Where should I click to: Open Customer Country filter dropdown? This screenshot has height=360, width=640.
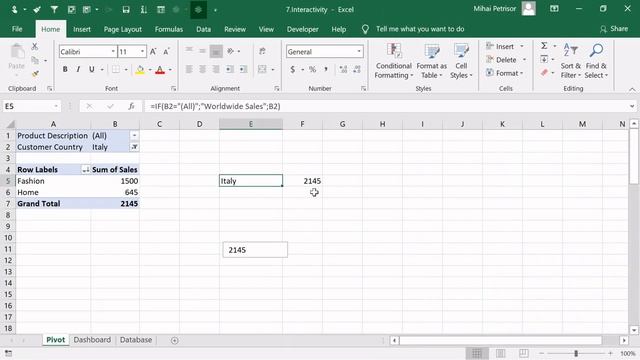(x=134, y=147)
